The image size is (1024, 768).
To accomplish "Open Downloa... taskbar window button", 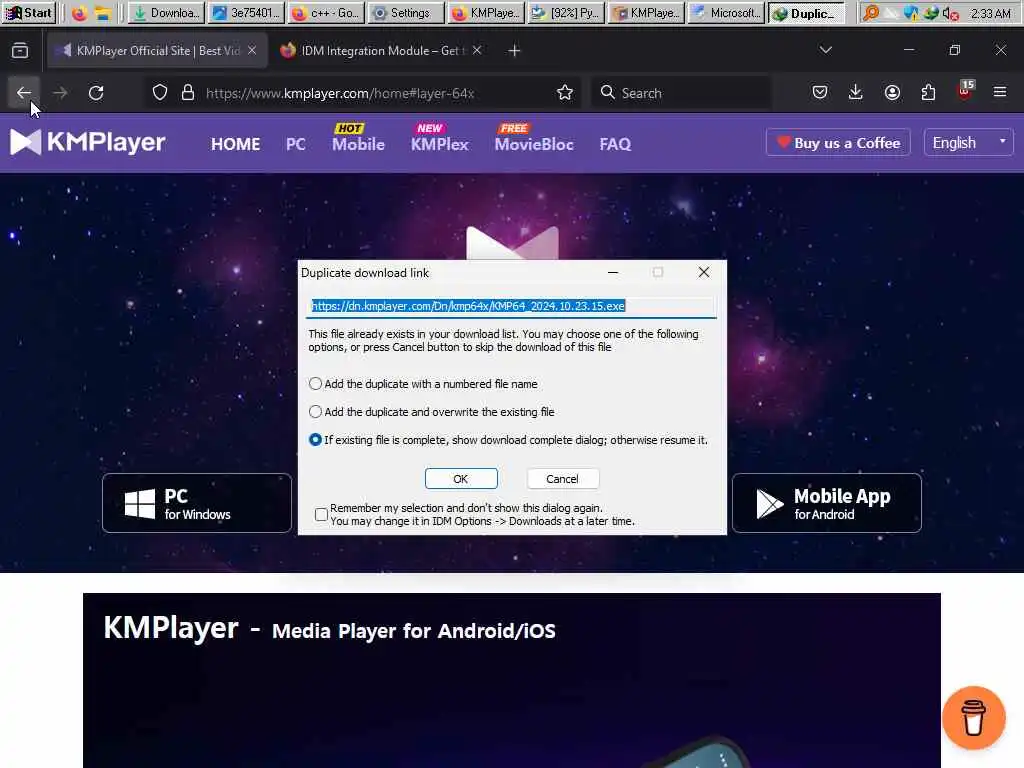I will point(167,13).
